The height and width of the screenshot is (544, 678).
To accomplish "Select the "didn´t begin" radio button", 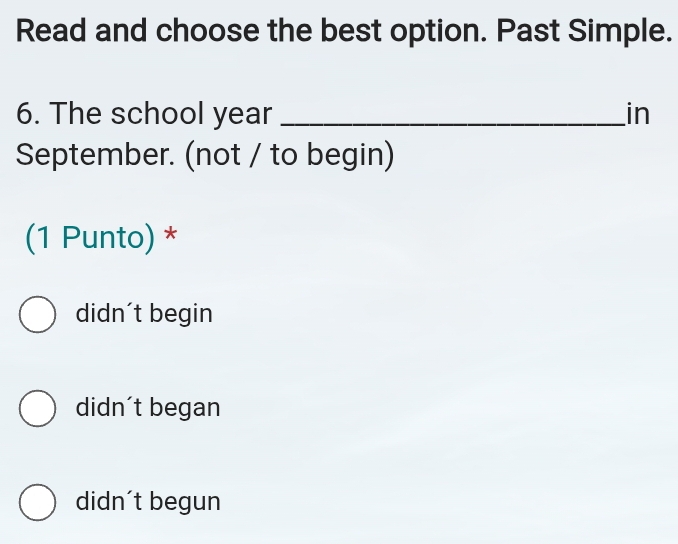I will [x=37, y=315].
